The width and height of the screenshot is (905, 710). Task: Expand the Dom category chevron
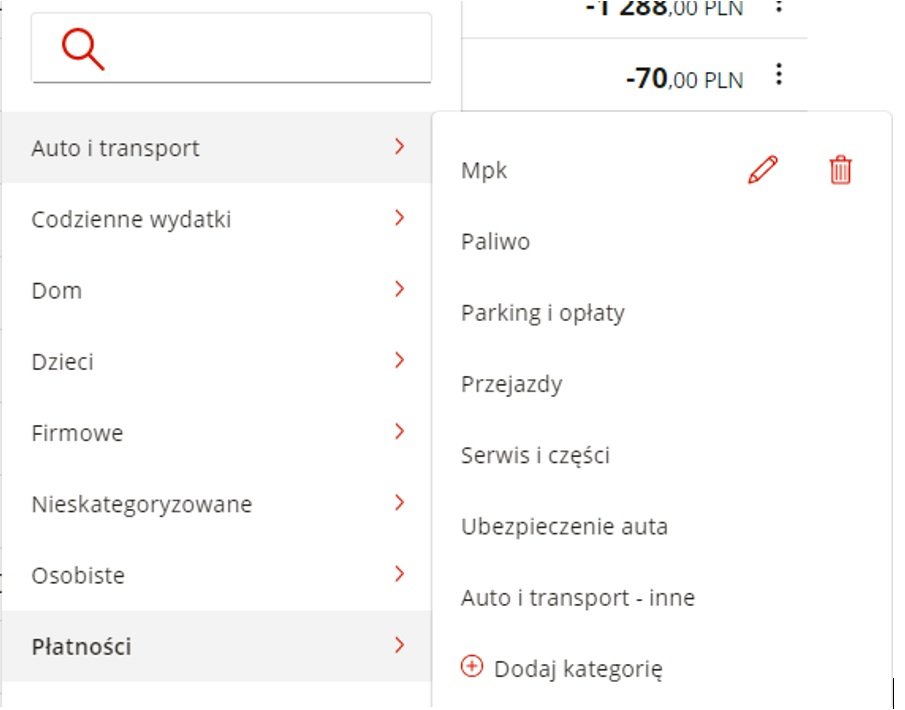pos(399,289)
